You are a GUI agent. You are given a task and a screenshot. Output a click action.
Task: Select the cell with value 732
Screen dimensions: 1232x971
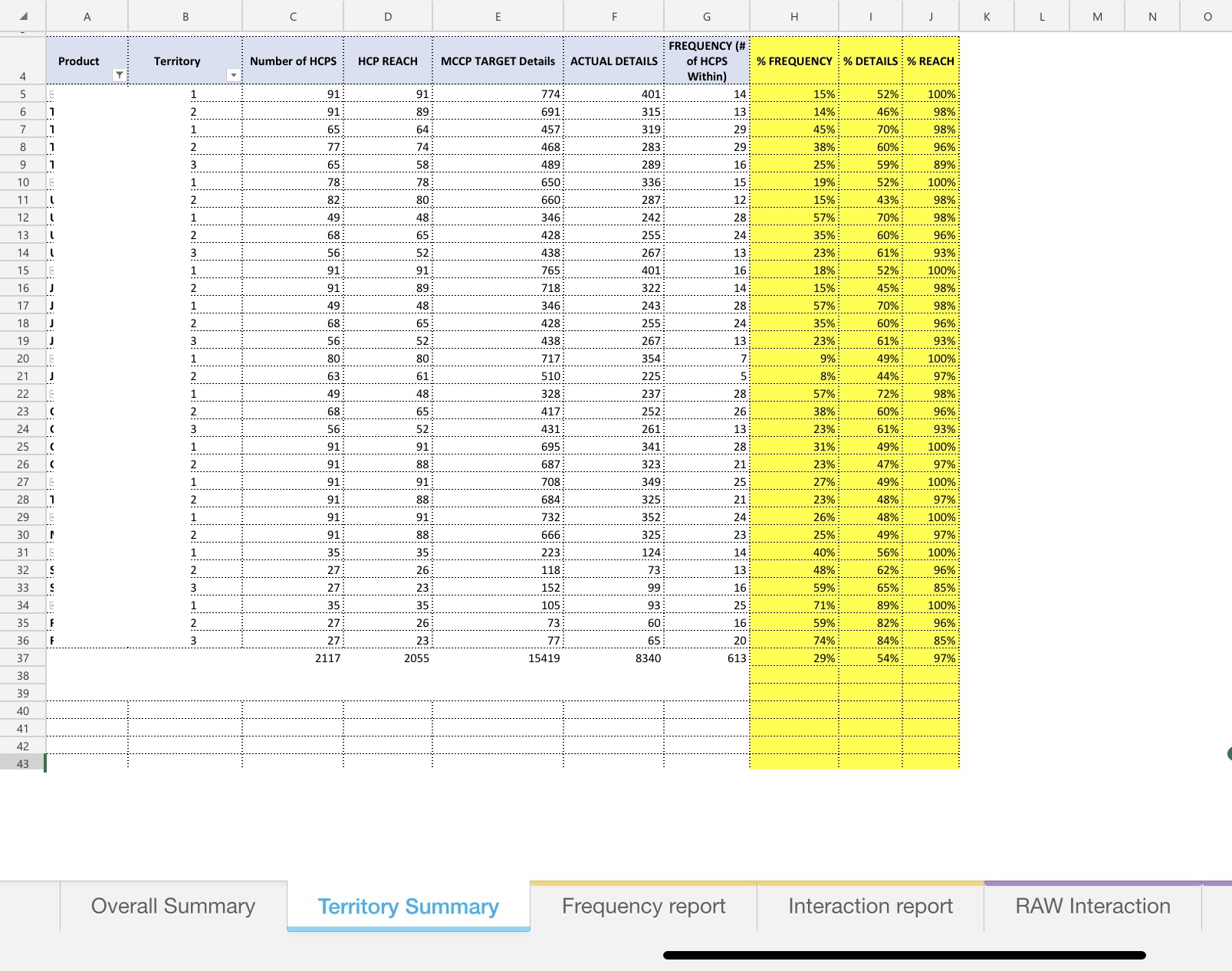498,517
